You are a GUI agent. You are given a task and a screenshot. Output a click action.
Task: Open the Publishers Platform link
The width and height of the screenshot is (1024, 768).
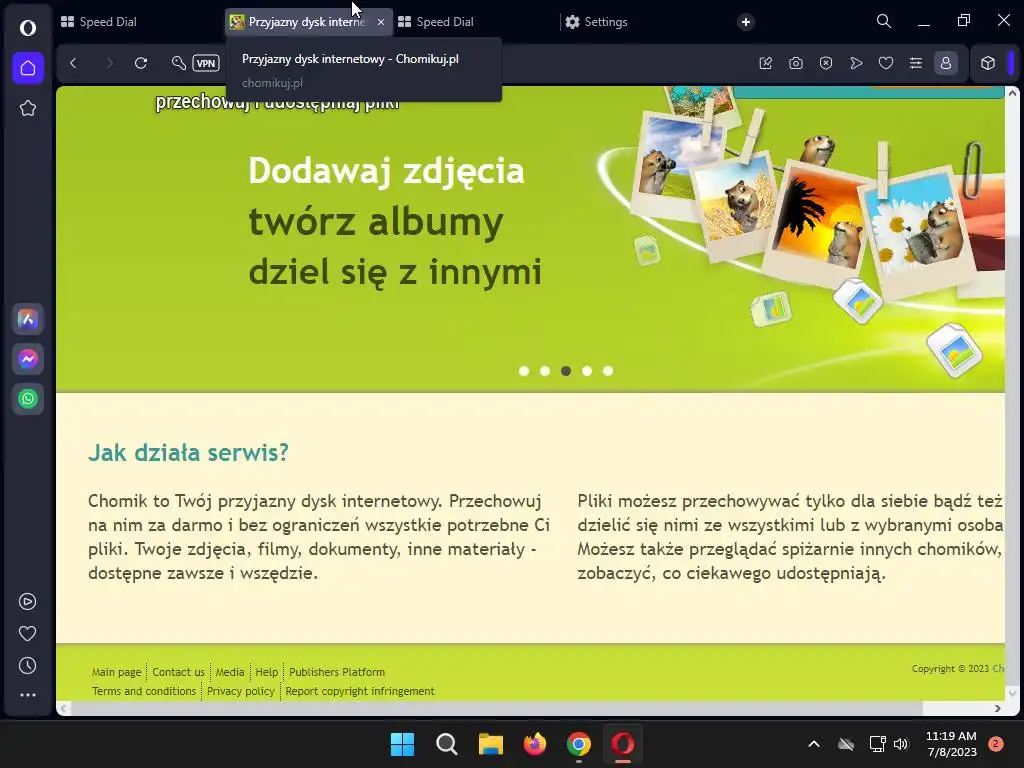[x=337, y=672]
